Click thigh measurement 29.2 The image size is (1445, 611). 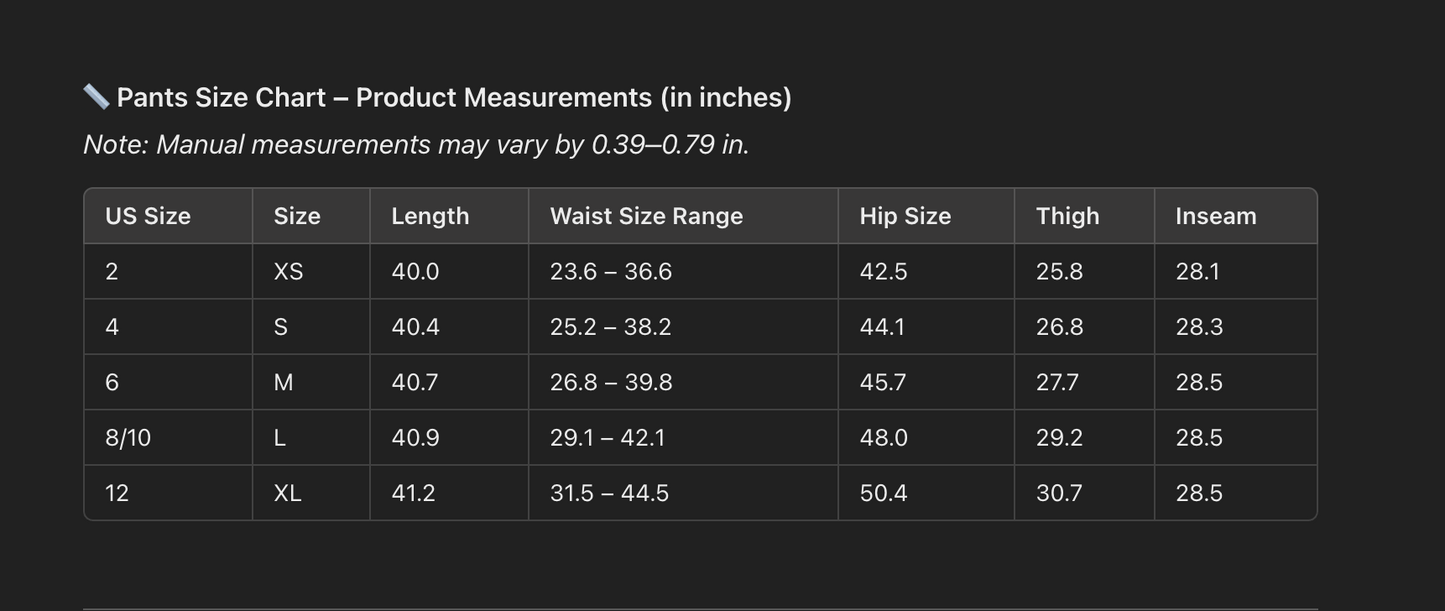[1059, 438]
